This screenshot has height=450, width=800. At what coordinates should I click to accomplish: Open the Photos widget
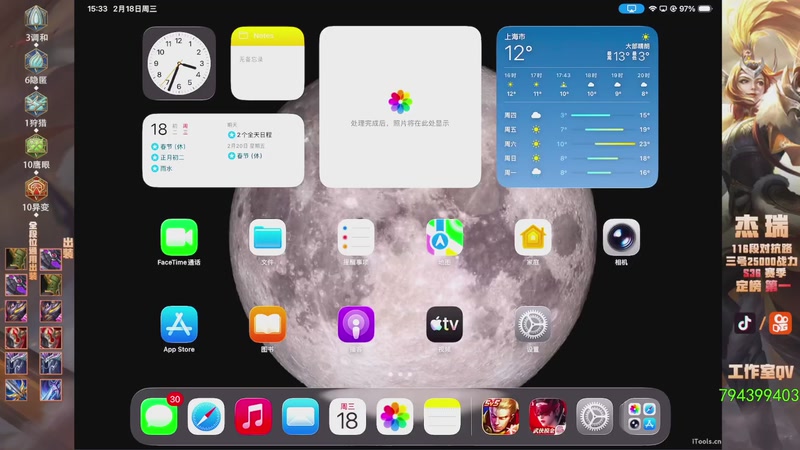point(400,107)
